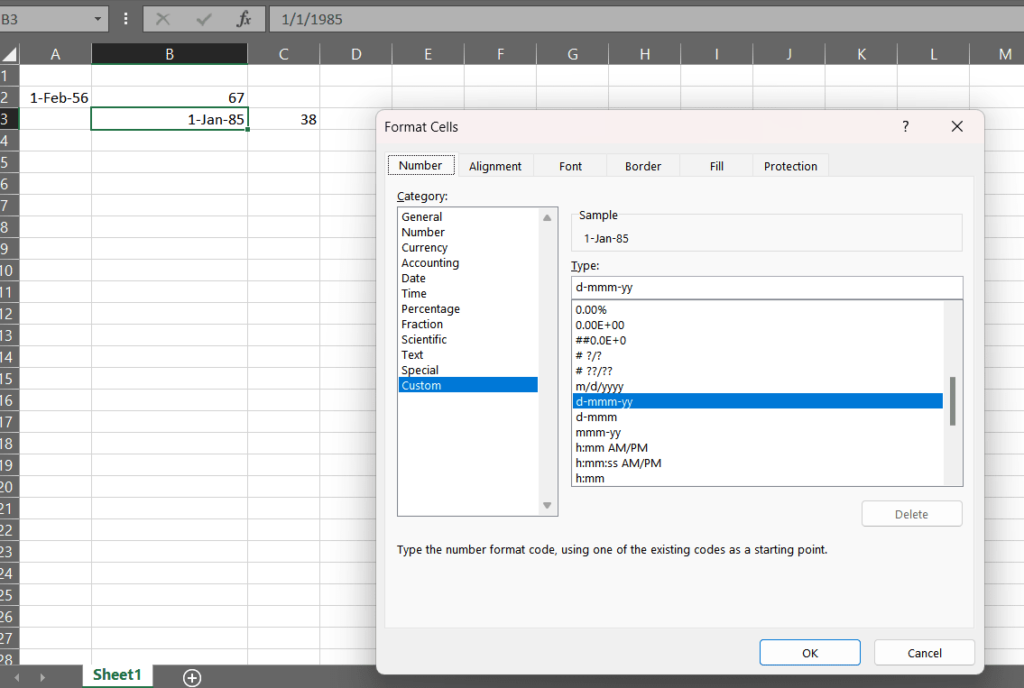
Task: Click next sheet navigation arrow
Action: click(42, 678)
